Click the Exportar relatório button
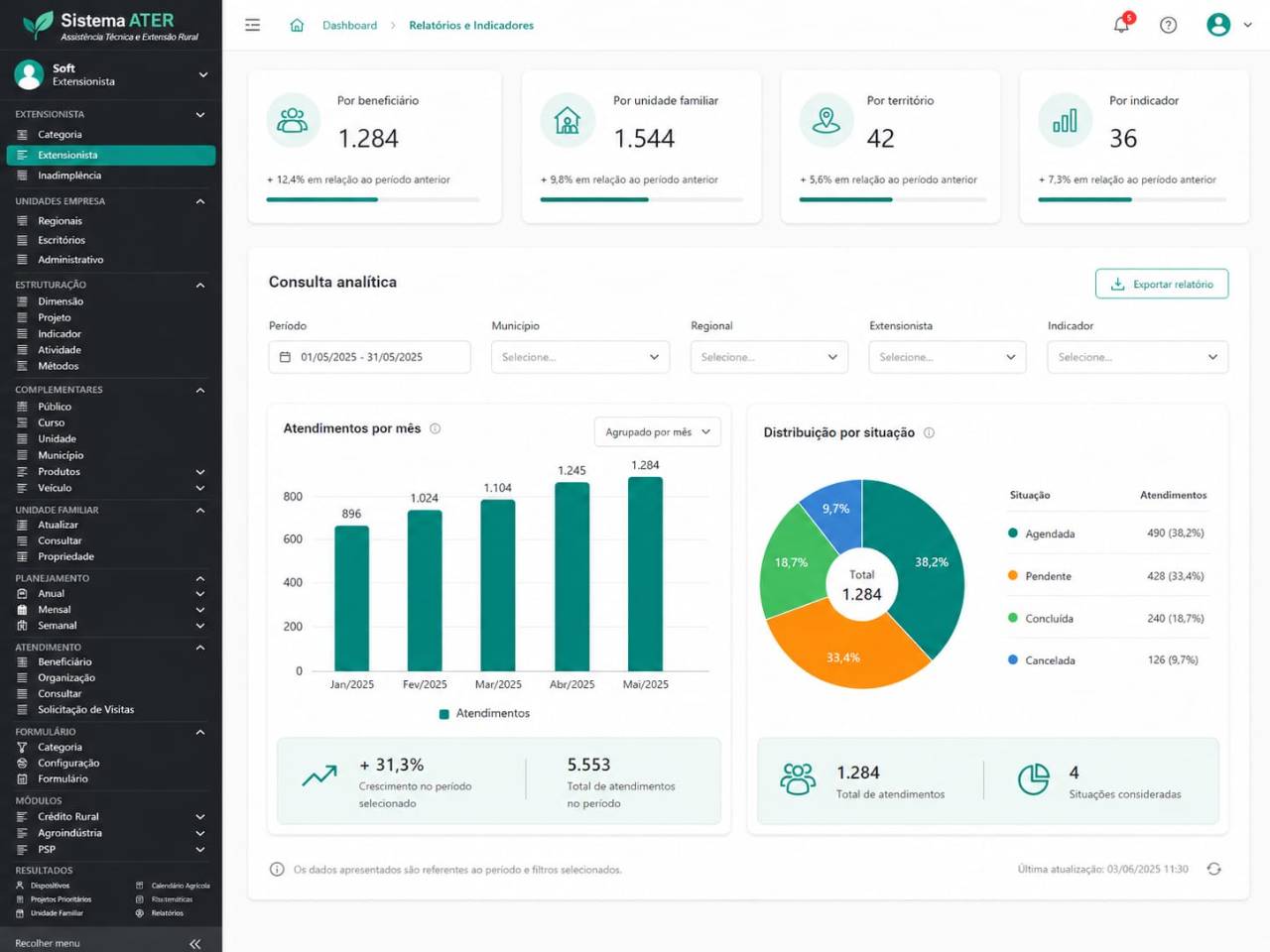This screenshot has height=952, width=1270. (x=1162, y=284)
